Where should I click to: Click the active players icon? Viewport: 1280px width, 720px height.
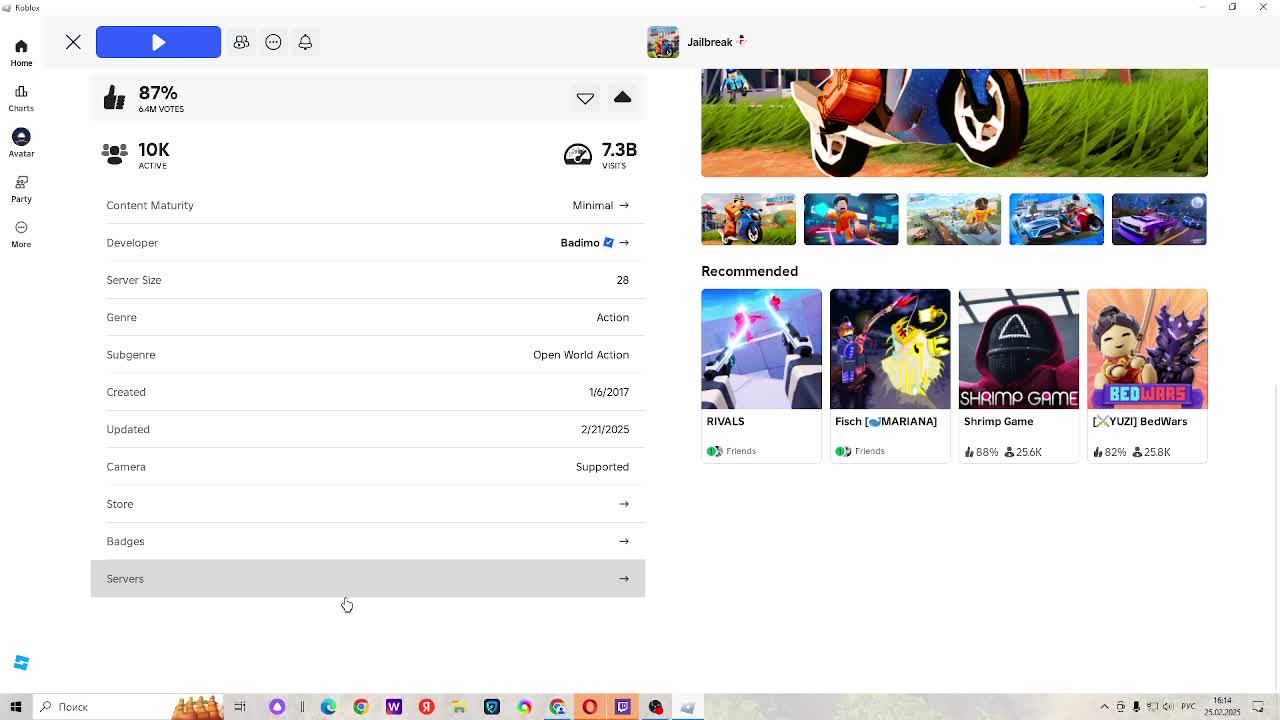(114, 153)
